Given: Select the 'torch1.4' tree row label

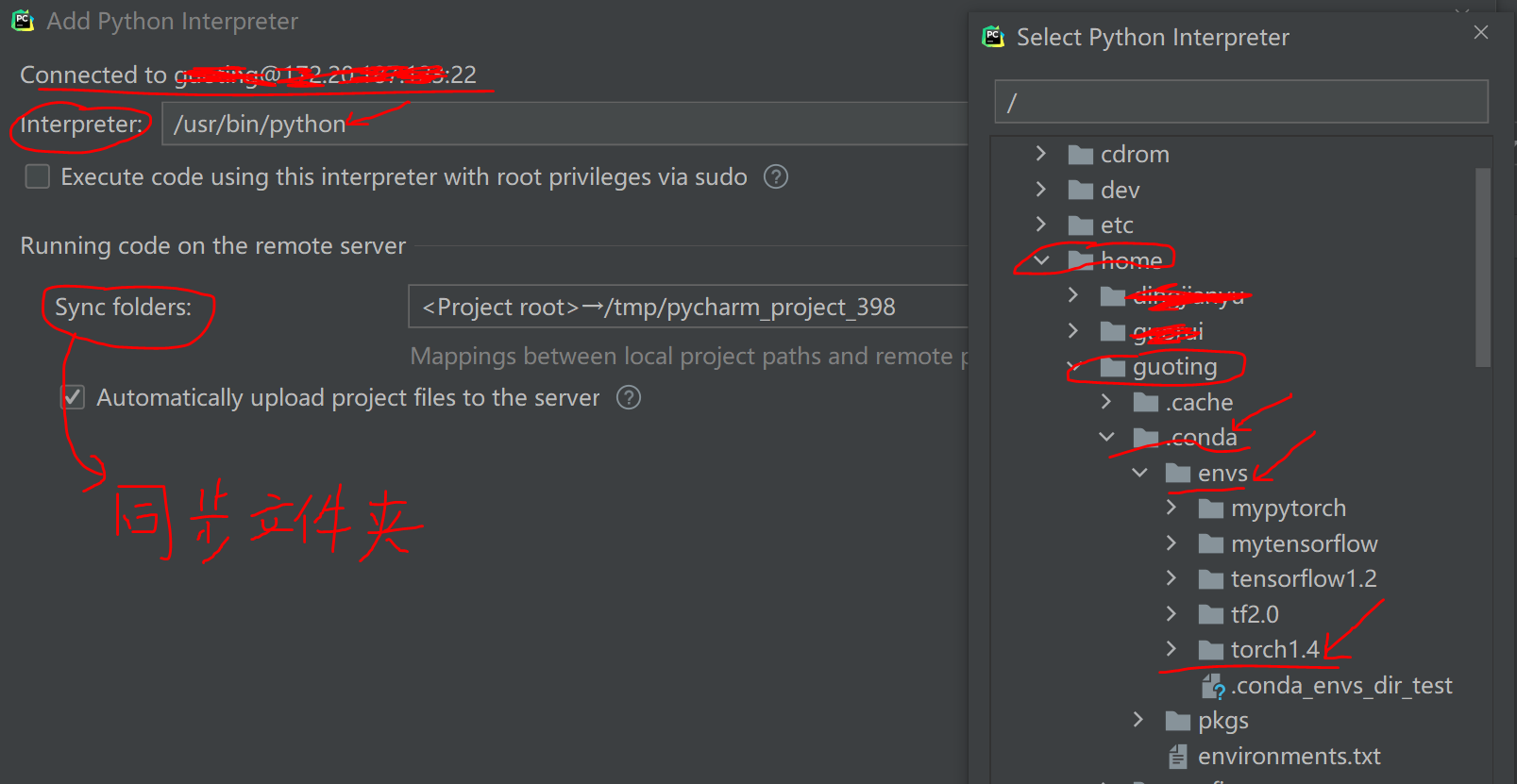Looking at the screenshot, I should [x=1274, y=649].
